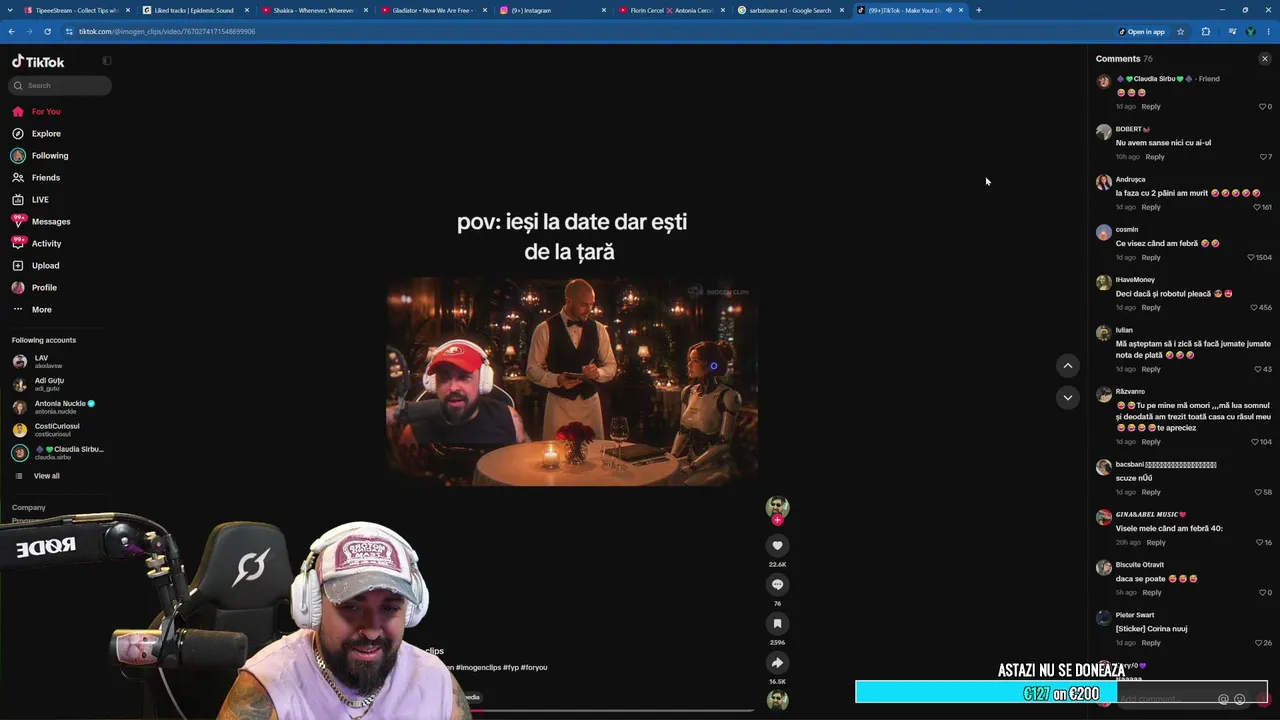Screen dimensions: 1280x720
Task: Open the Activity notifications
Action: [x=46, y=244]
